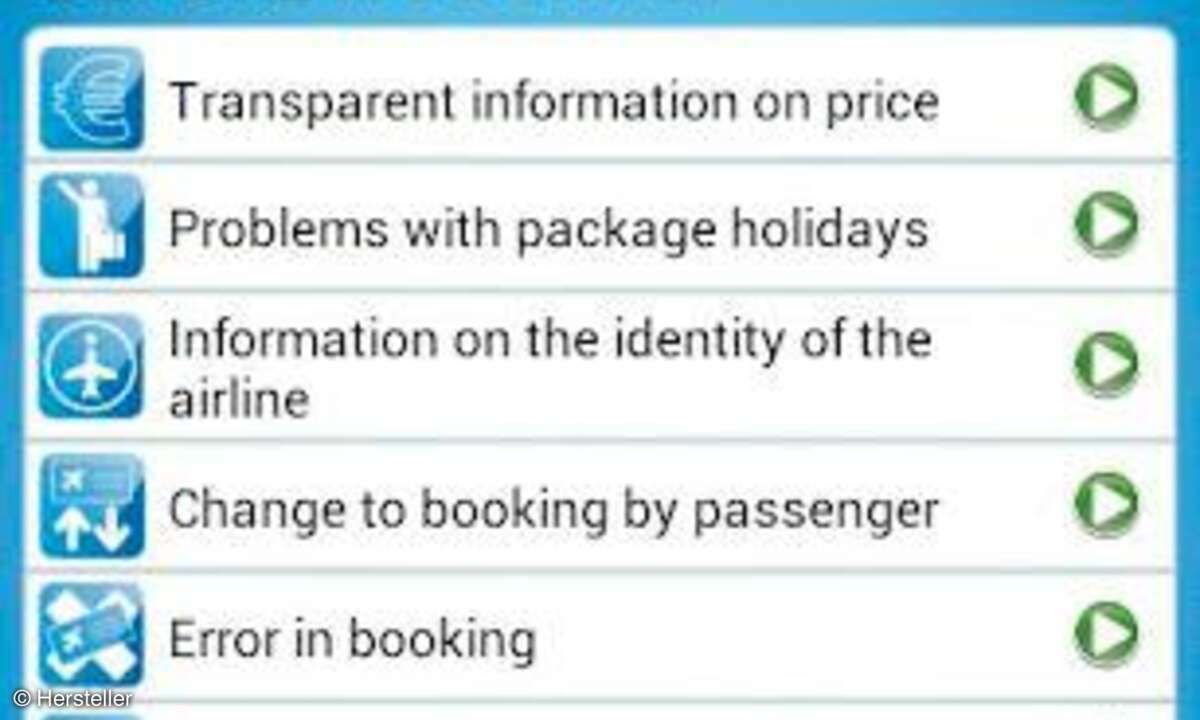Tap the word "airline" on the second line
1200x720 pixels.
click(238, 400)
